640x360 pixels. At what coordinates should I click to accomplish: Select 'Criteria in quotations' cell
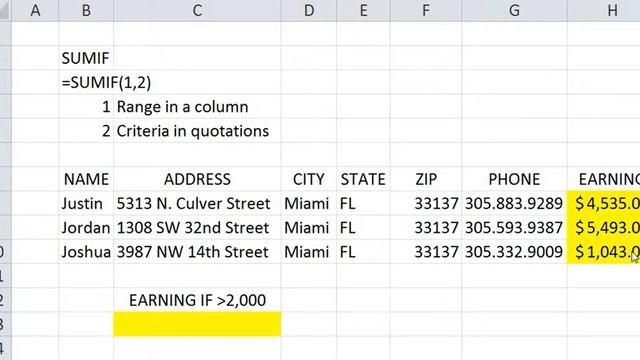coord(197,131)
